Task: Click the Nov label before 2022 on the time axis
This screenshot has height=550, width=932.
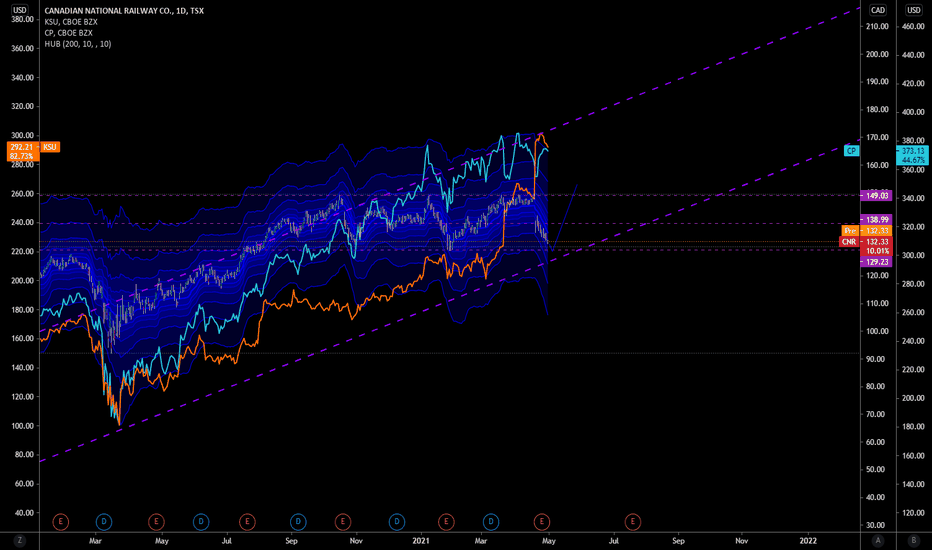Action: (741, 541)
